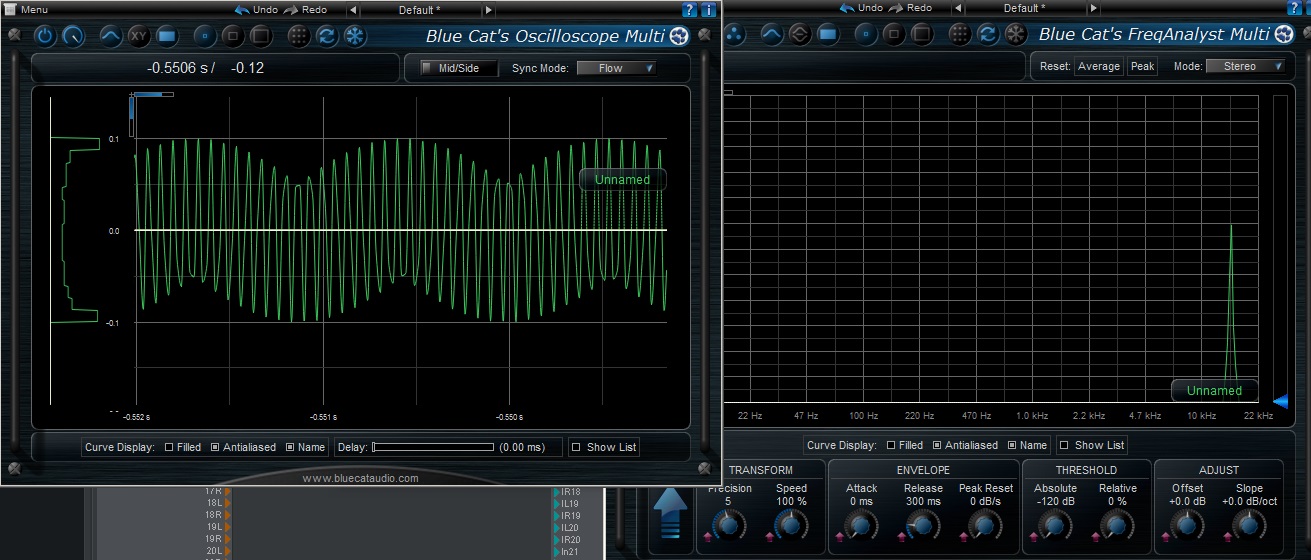
Task: Click the diamond curve icon in FreqAnalyst
Action: (x=799, y=34)
